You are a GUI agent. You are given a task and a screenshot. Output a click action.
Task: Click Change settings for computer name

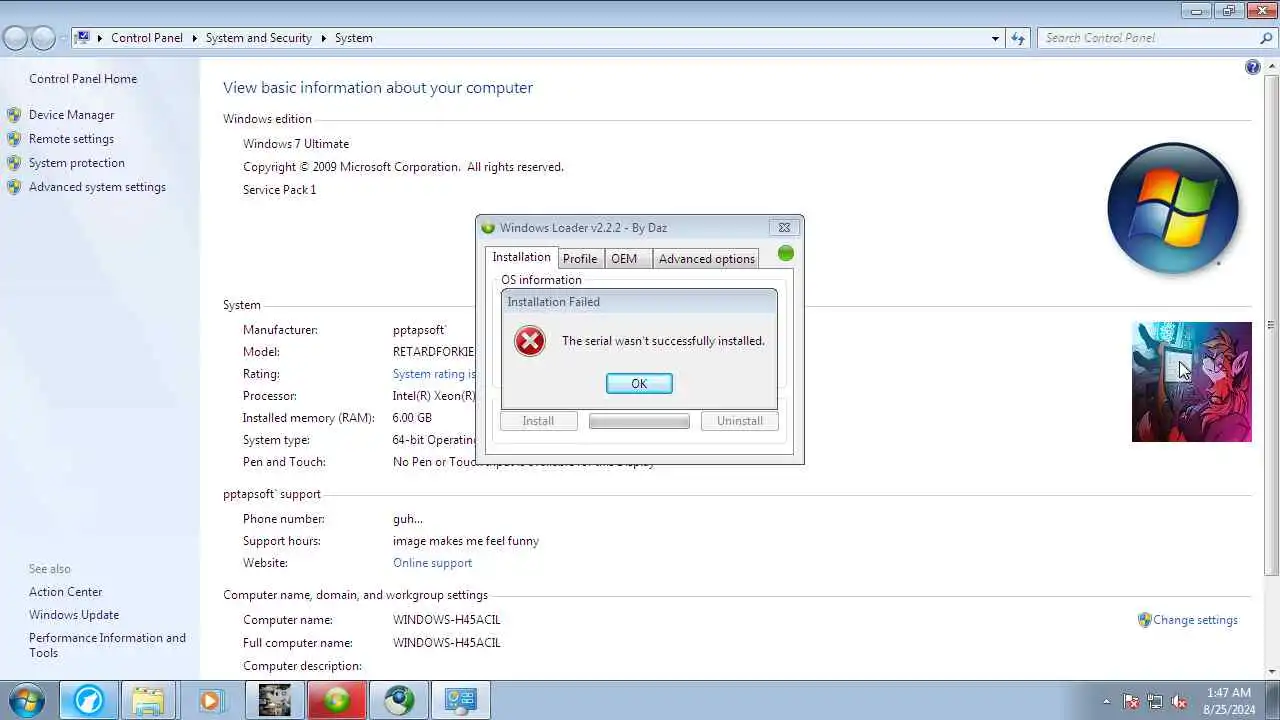coord(1195,620)
